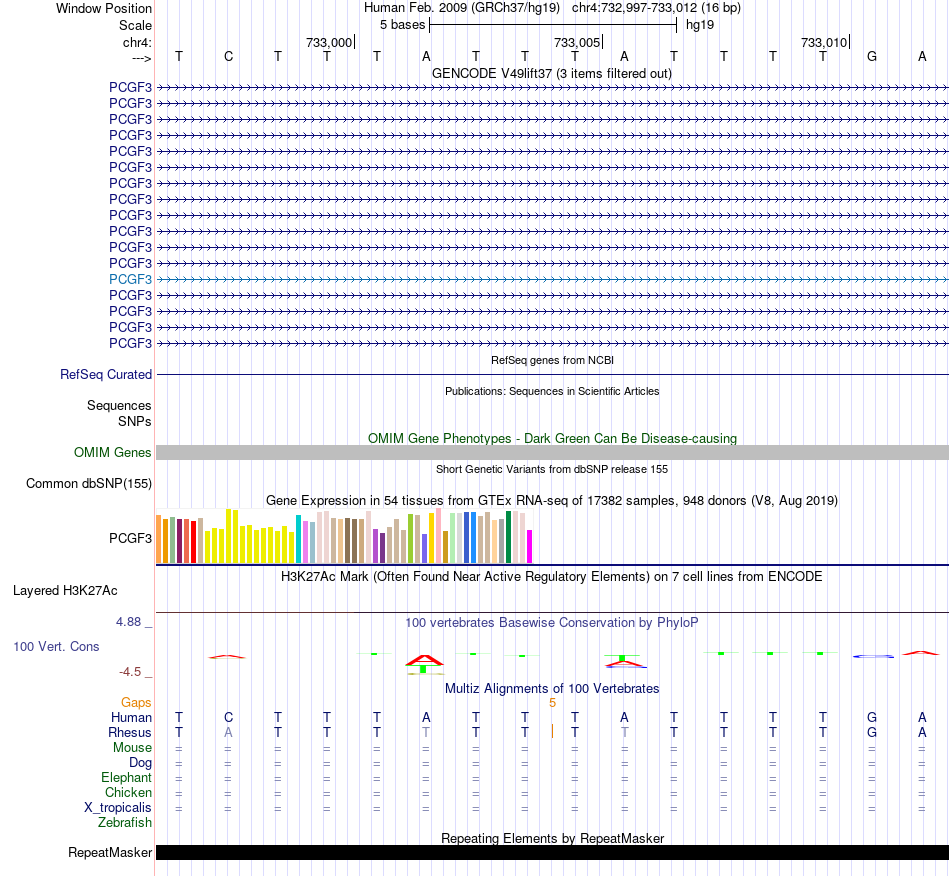Image resolution: width=950 pixels, height=876 pixels.
Task: Select the Zebrafish species label
Action: click(125, 823)
